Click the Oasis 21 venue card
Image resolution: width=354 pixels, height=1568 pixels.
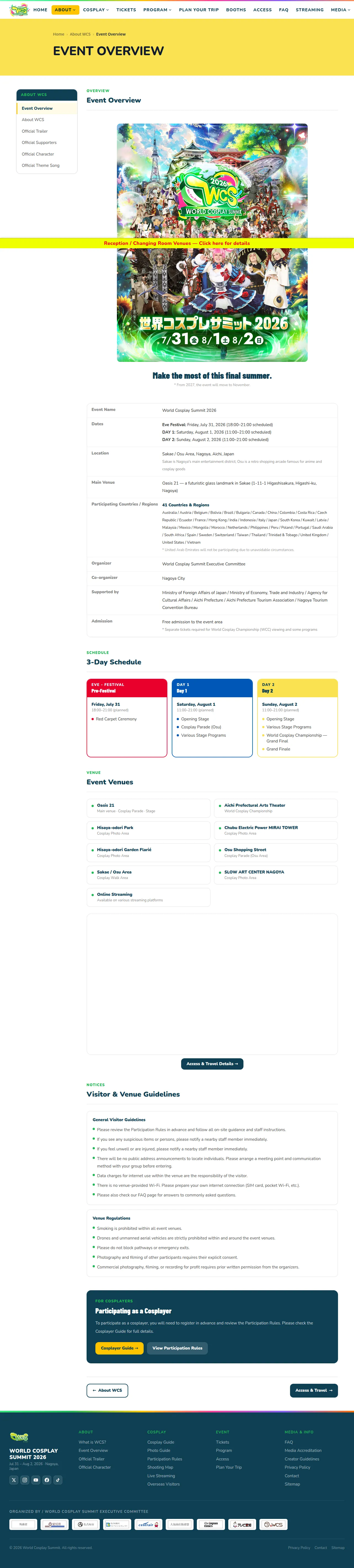coord(148,808)
